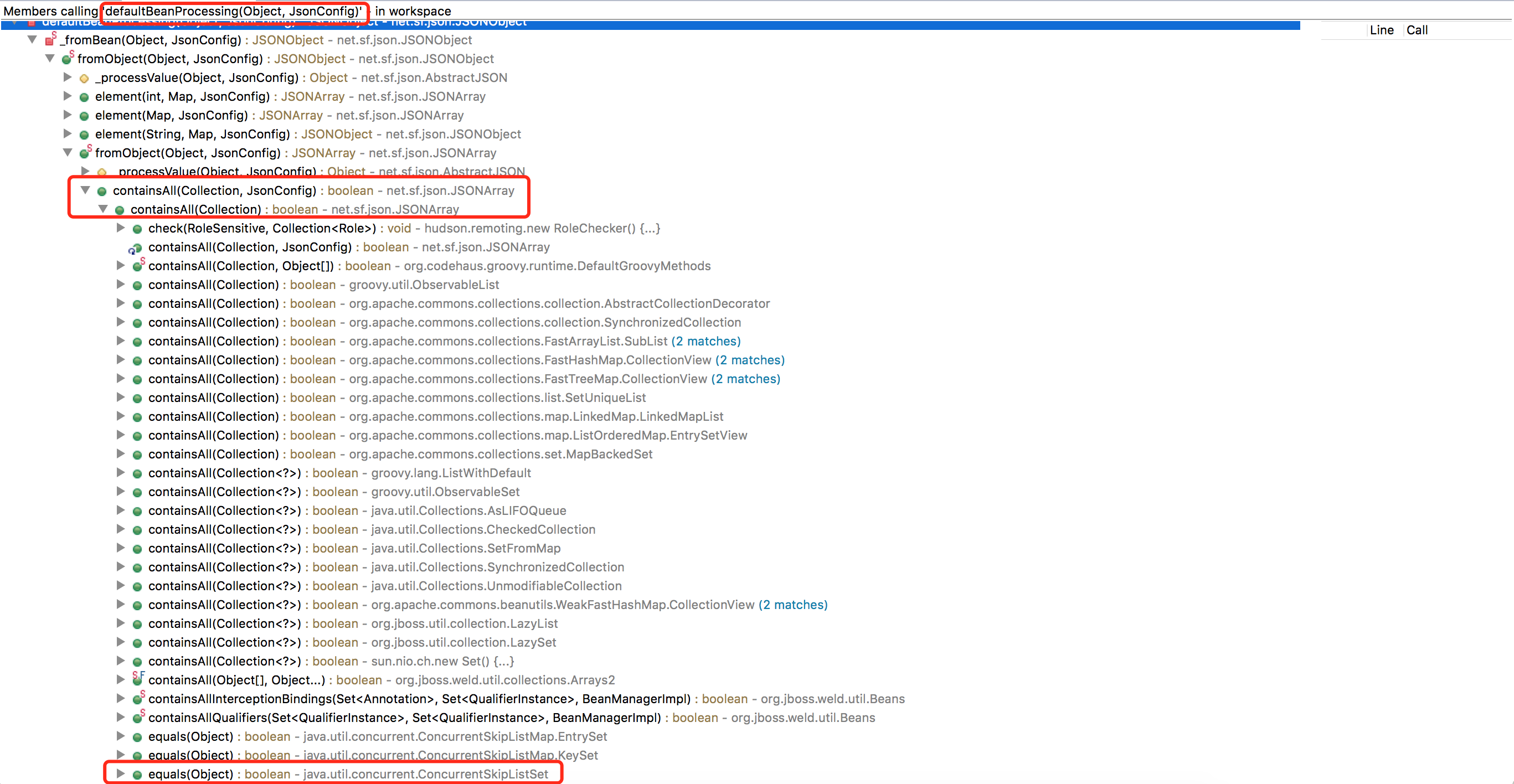Expand element(Map, JsonConfig) JSONArray node
1514x784 pixels.
click(68, 115)
